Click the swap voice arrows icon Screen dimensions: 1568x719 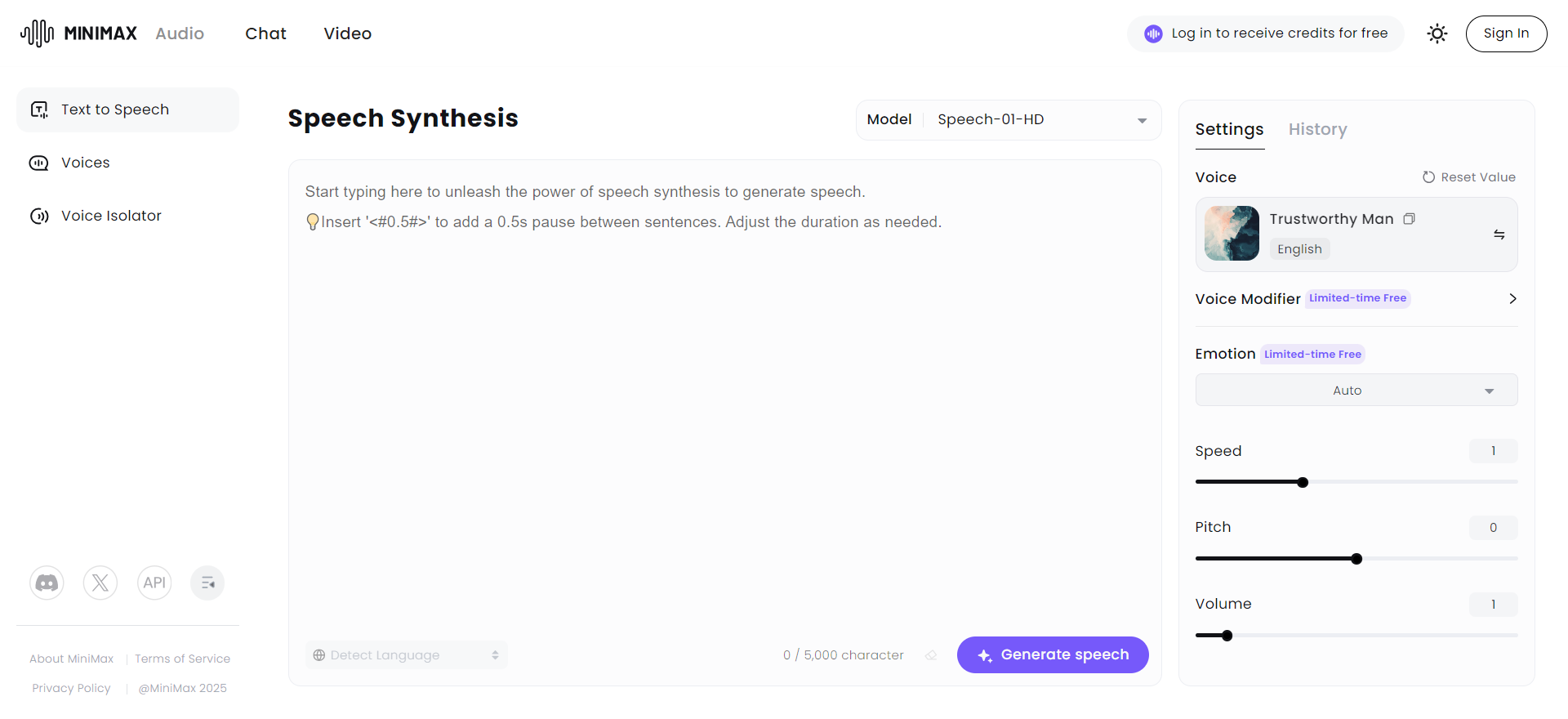(x=1499, y=234)
